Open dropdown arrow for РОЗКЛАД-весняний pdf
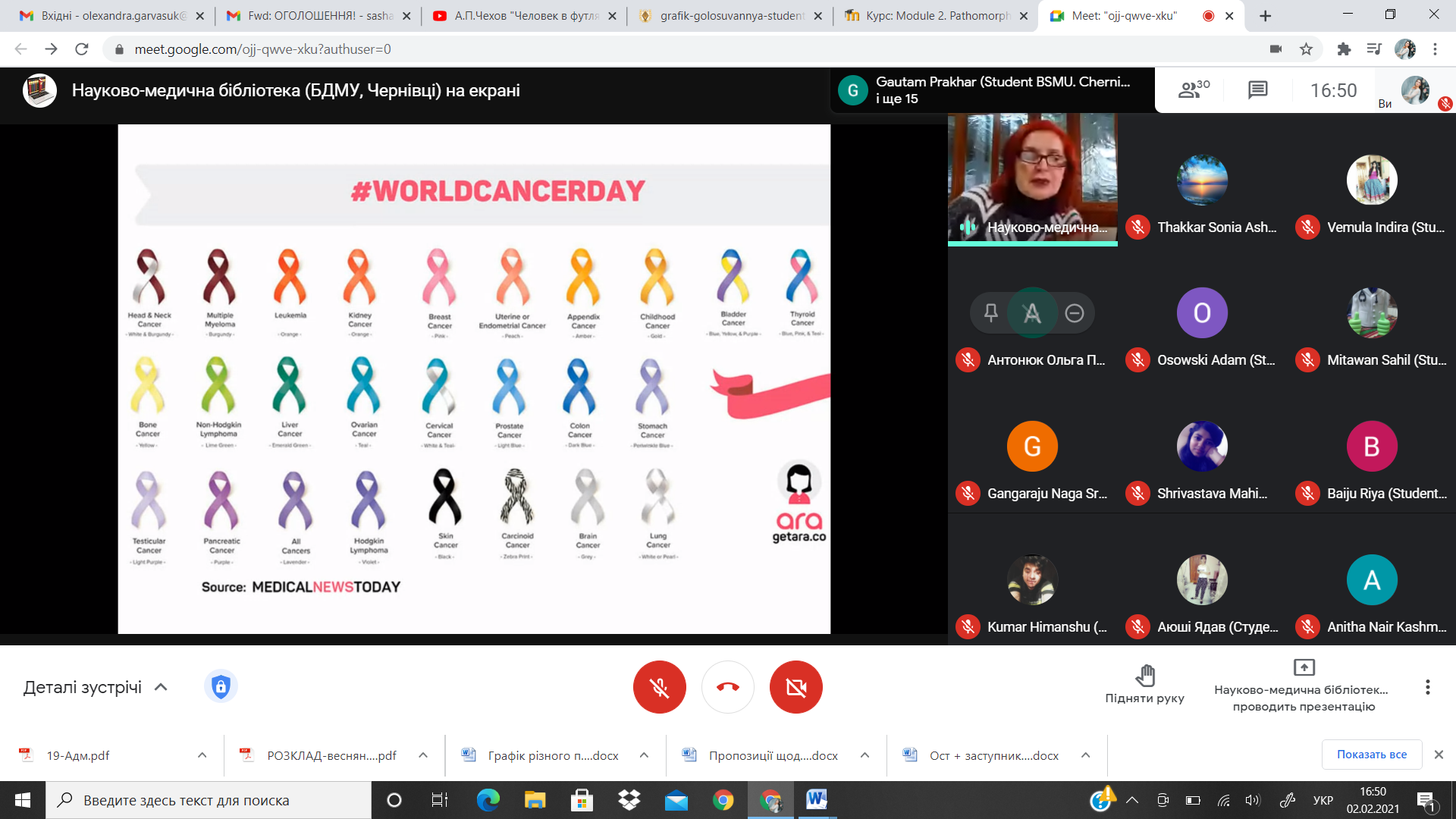 (x=423, y=755)
